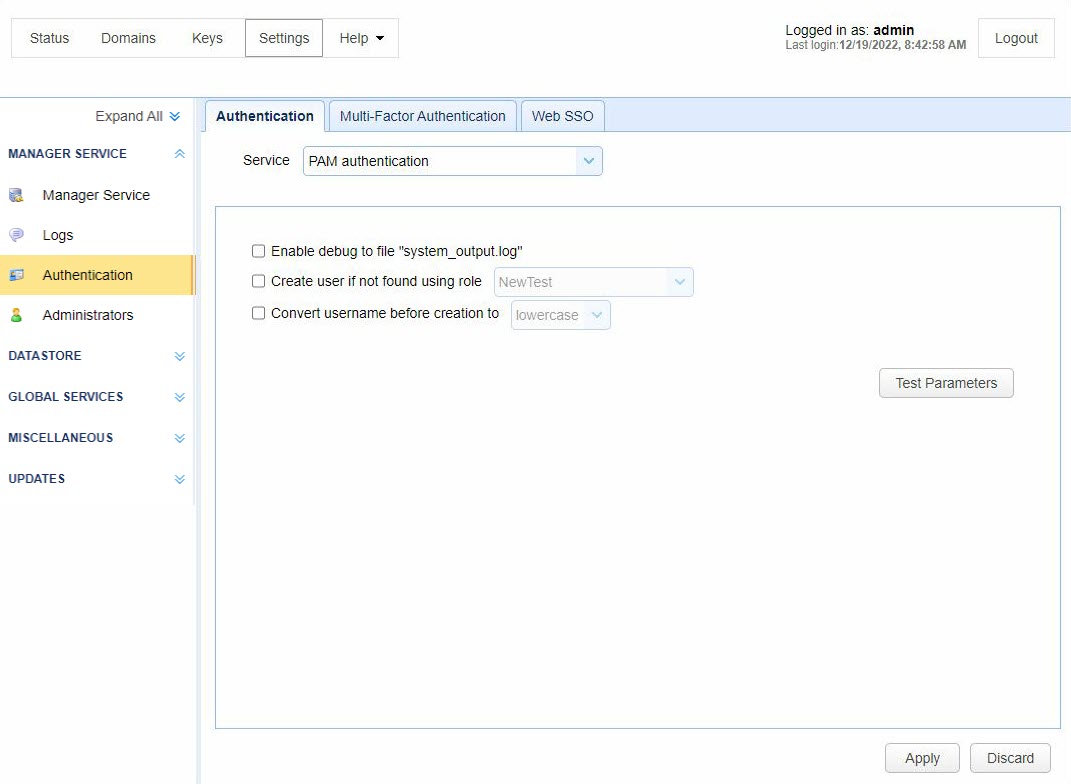
Task: Expand the Updates section
Action: pyautogui.click(x=180, y=479)
